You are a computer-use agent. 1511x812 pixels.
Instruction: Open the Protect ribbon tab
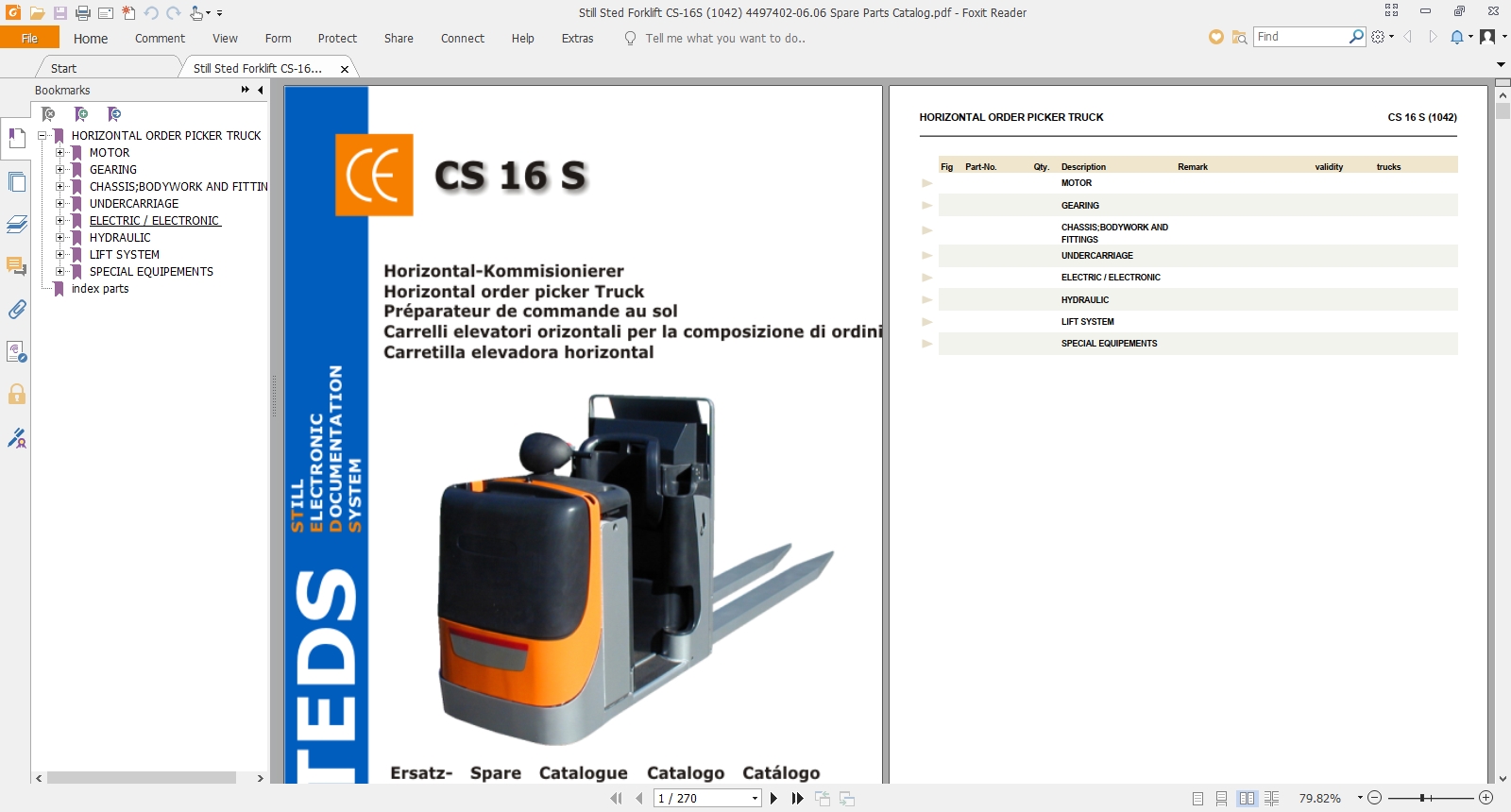pyautogui.click(x=337, y=39)
